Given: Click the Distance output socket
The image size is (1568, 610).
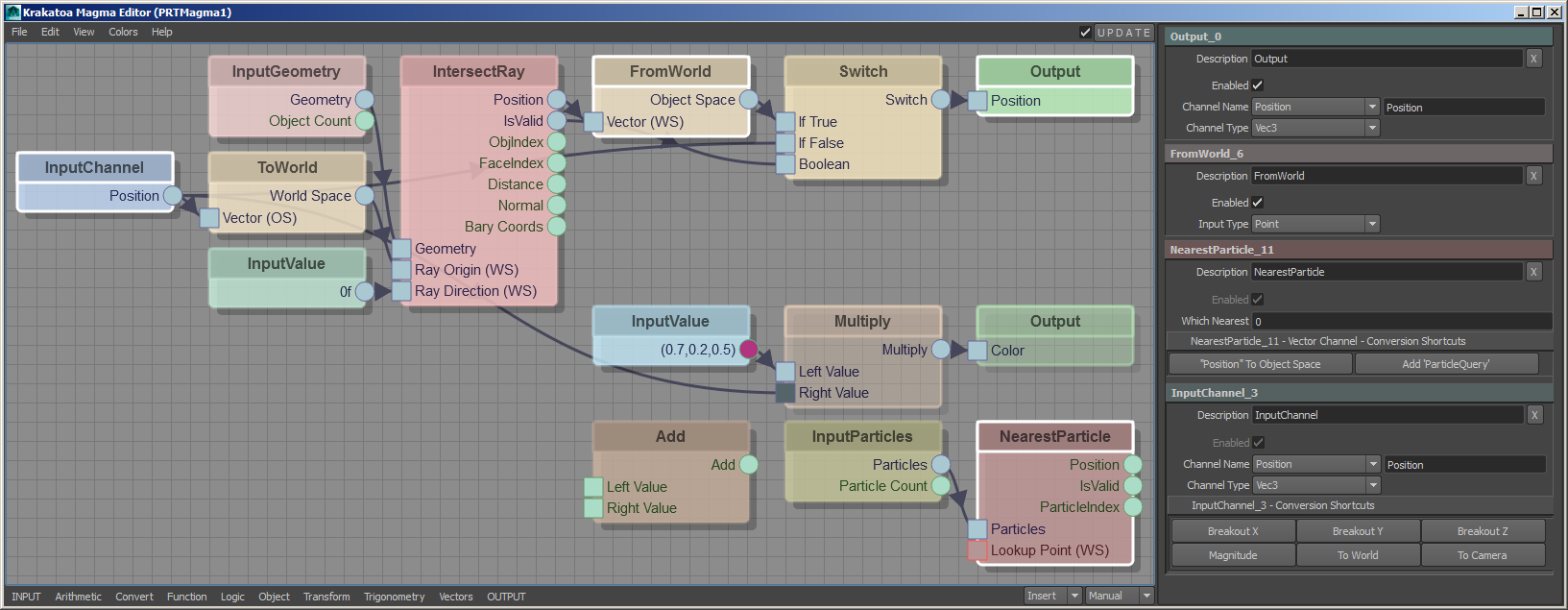Looking at the screenshot, I should [x=557, y=183].
